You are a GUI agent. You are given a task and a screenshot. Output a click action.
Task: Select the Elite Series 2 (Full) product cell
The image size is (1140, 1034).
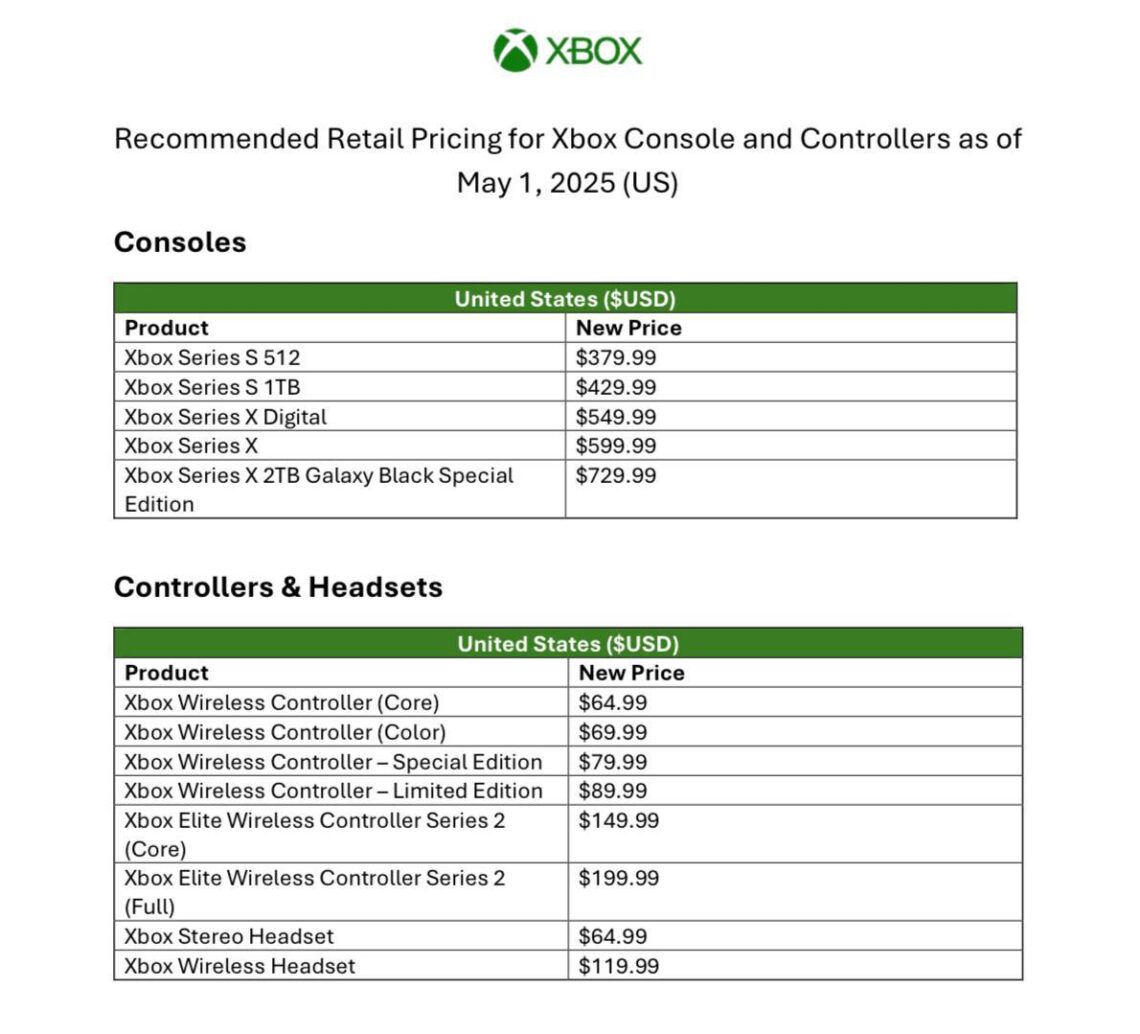coord(315,892)
